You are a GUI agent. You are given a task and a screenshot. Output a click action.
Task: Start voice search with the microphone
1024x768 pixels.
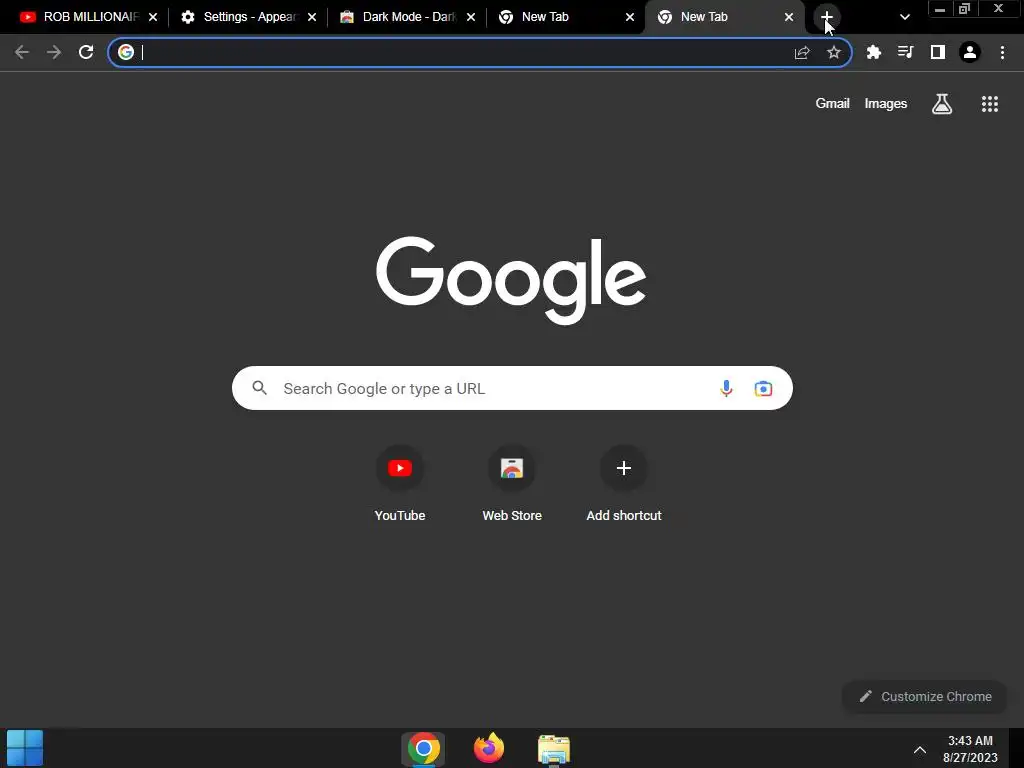tap(726, 389)
